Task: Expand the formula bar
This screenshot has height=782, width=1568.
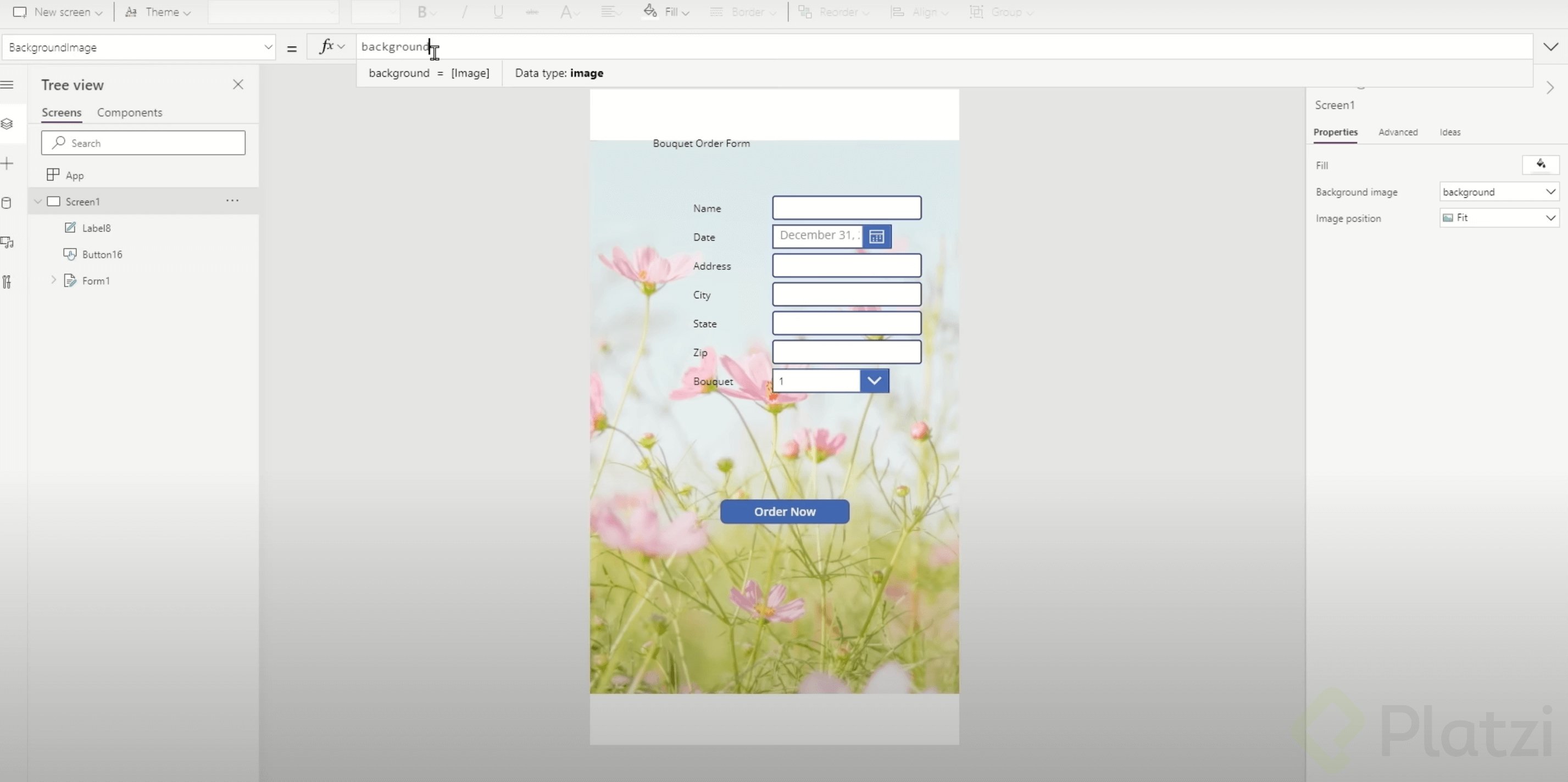Action: click(1550, 47)
